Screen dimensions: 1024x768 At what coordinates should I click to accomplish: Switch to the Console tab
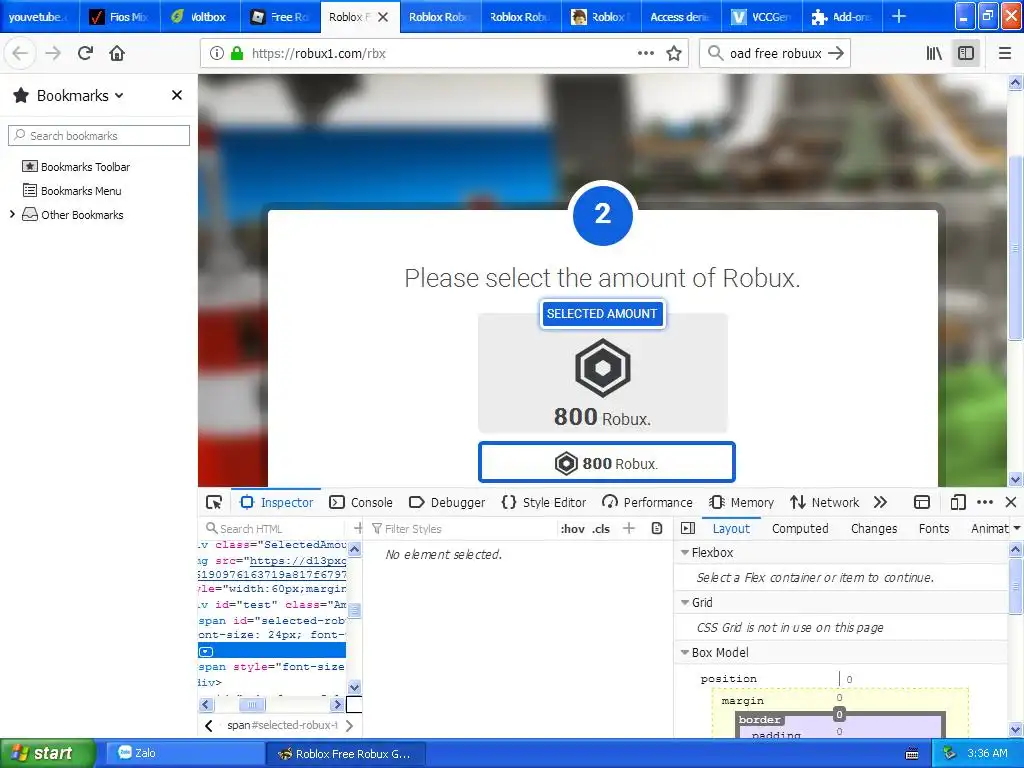(361, 502)
